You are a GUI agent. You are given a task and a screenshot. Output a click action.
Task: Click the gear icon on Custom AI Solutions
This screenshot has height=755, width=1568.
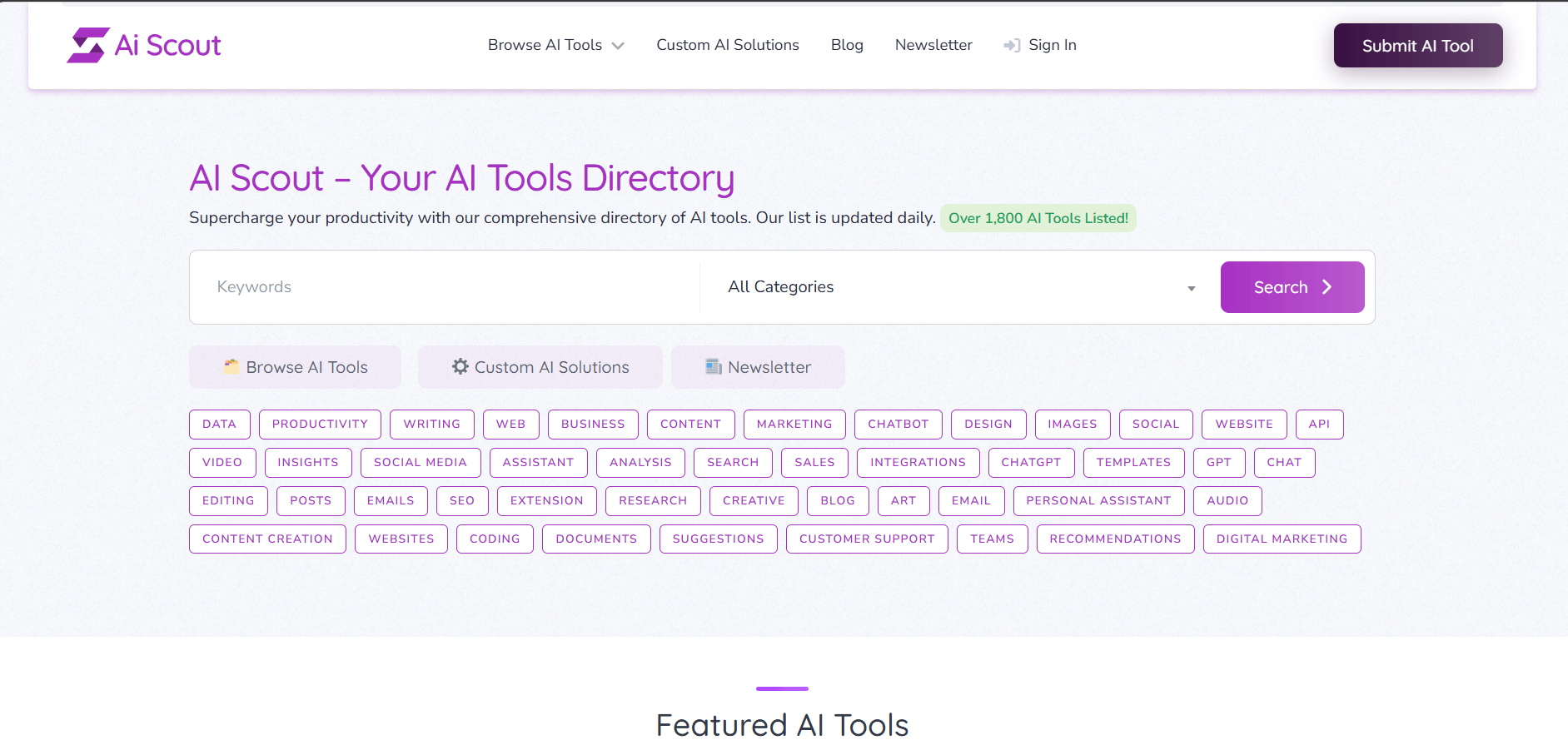coord(460,366)
